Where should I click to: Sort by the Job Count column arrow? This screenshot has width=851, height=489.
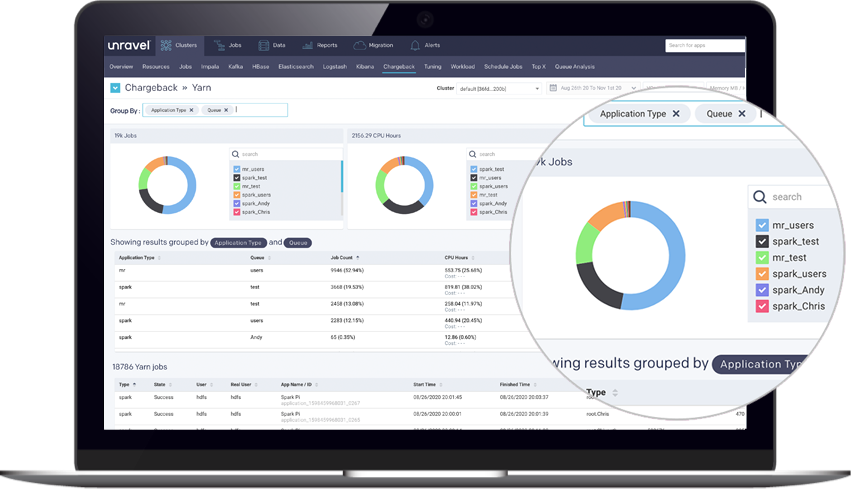(358, 258)
